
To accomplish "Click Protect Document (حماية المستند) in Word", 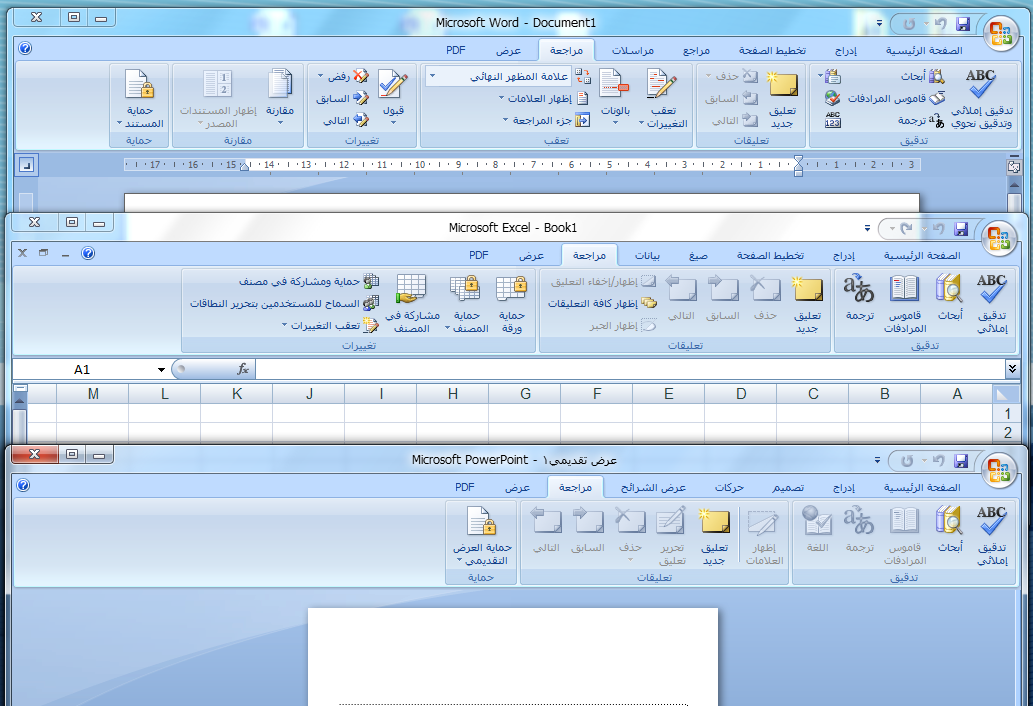I will (x=140, y=98).
